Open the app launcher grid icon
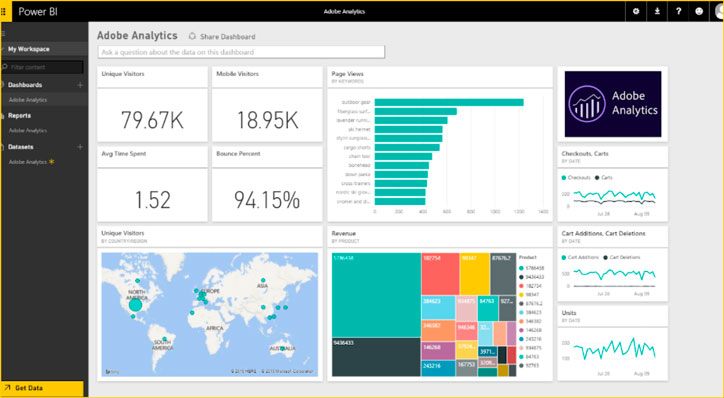 pos(3,12)
